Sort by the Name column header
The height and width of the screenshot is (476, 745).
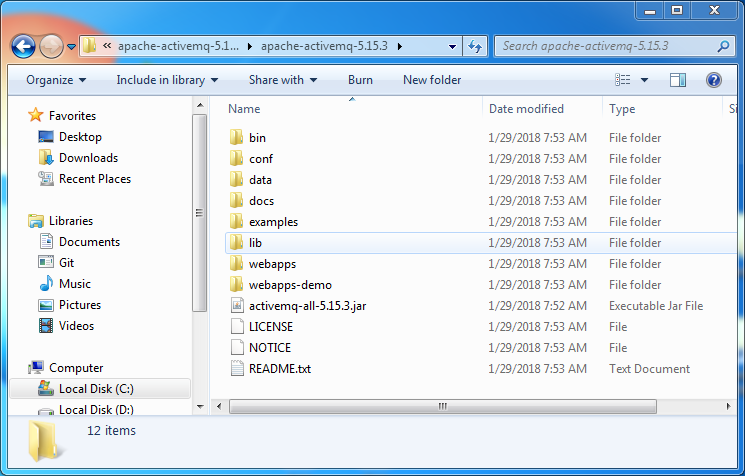point(244,109)
